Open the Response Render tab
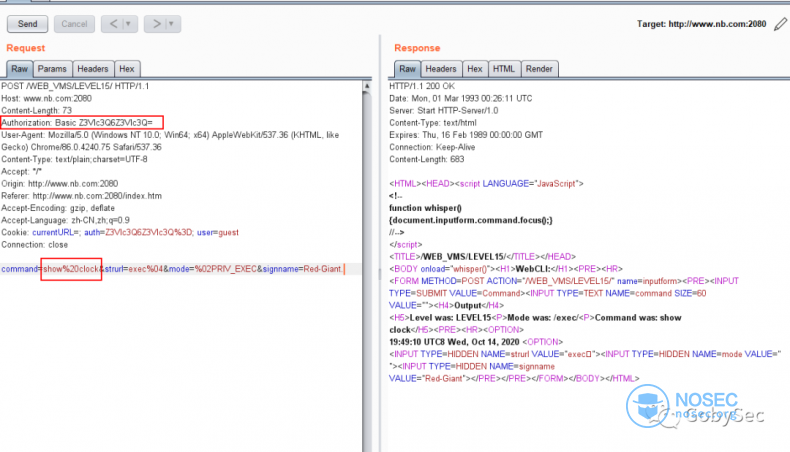The image size is (790, 452). pyautogui.click(x=539, y=69)
